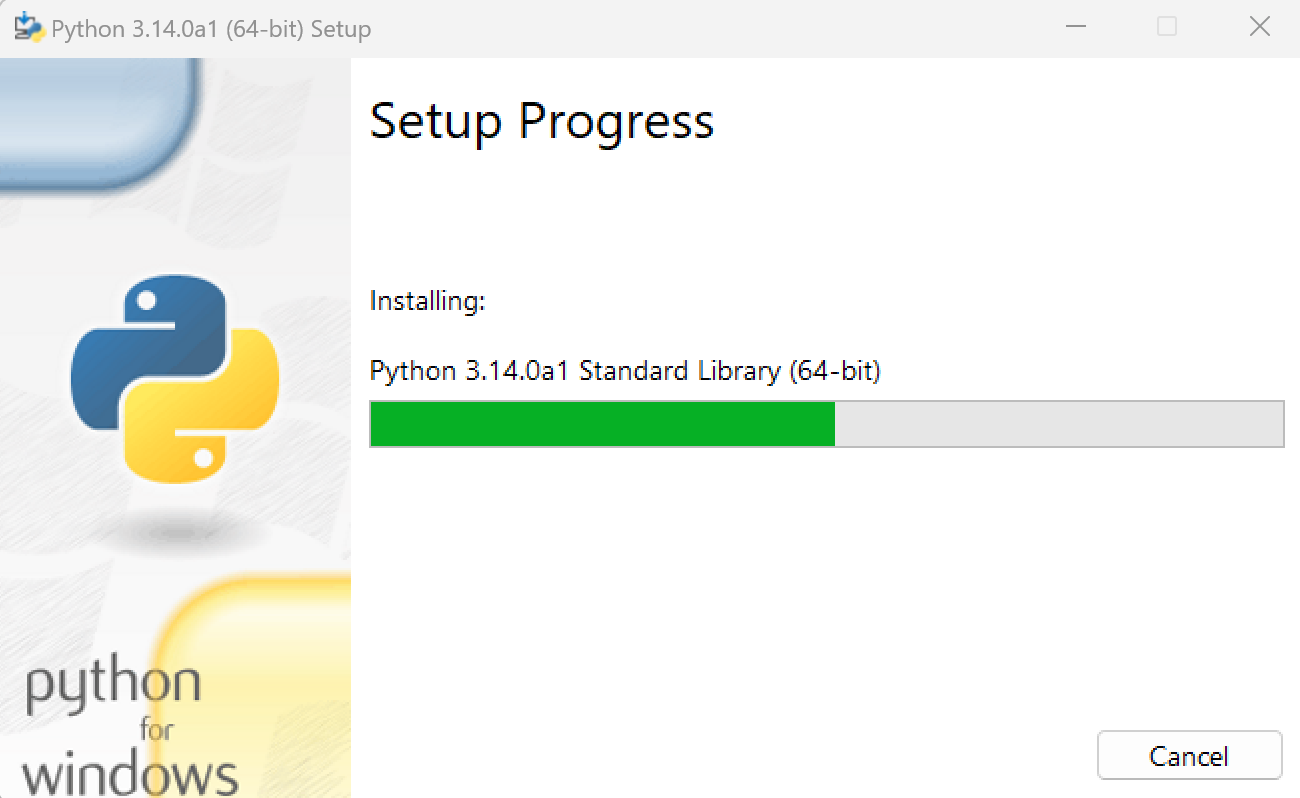The image size is (1300, 798).
Task: Click the maximize button of the installer
Action: point(1167,27)
